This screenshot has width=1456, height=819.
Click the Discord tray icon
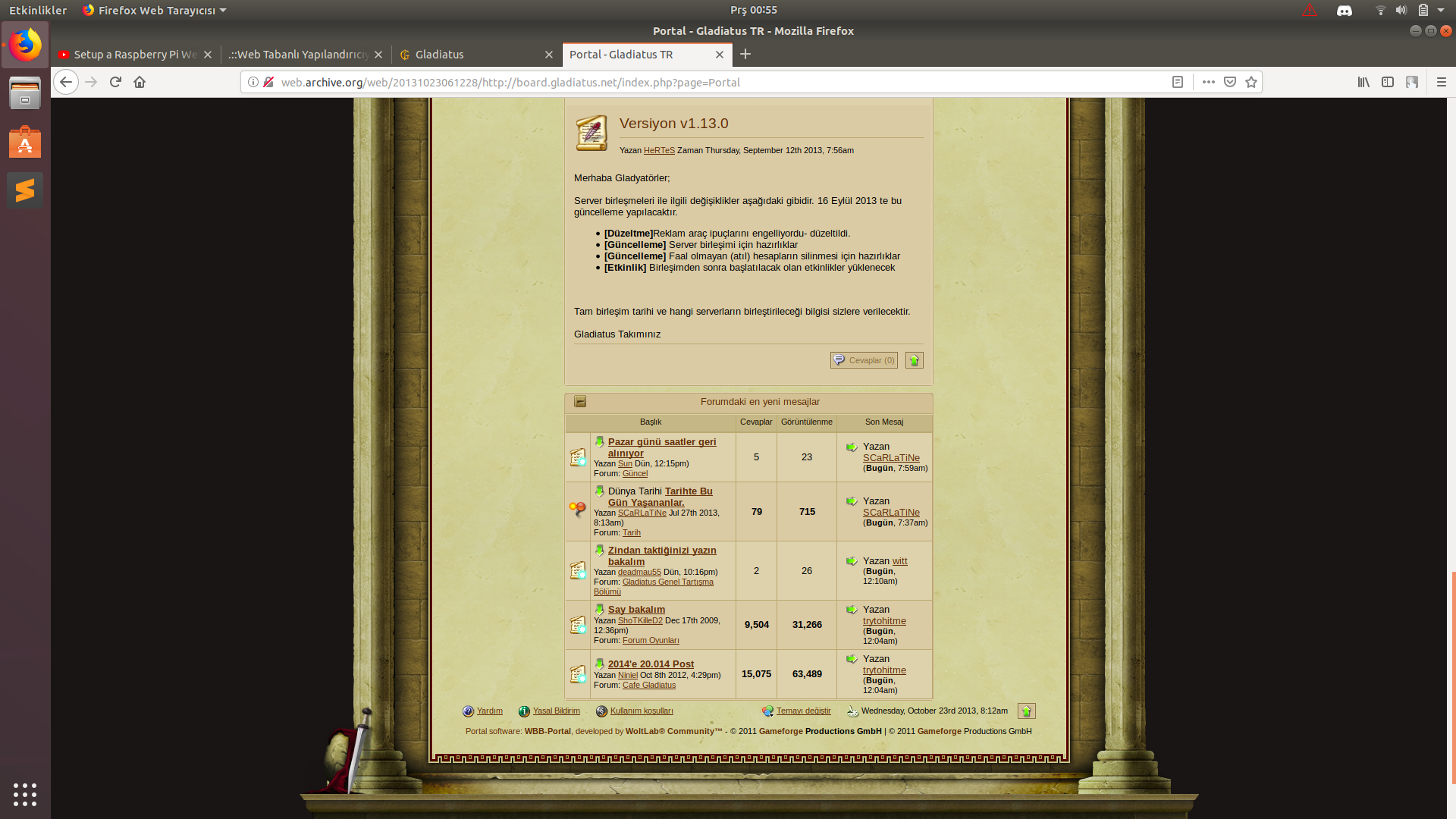(1345, 11)
